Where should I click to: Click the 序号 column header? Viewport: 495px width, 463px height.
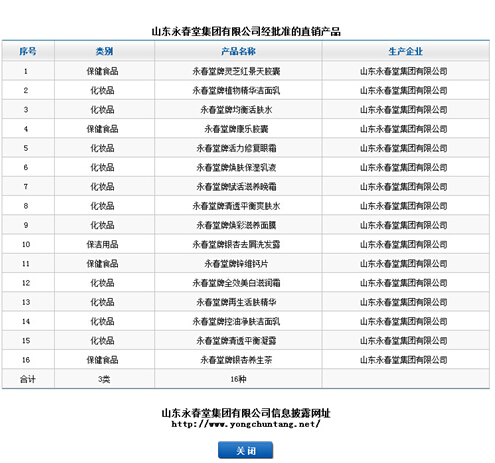click(28, 51)
